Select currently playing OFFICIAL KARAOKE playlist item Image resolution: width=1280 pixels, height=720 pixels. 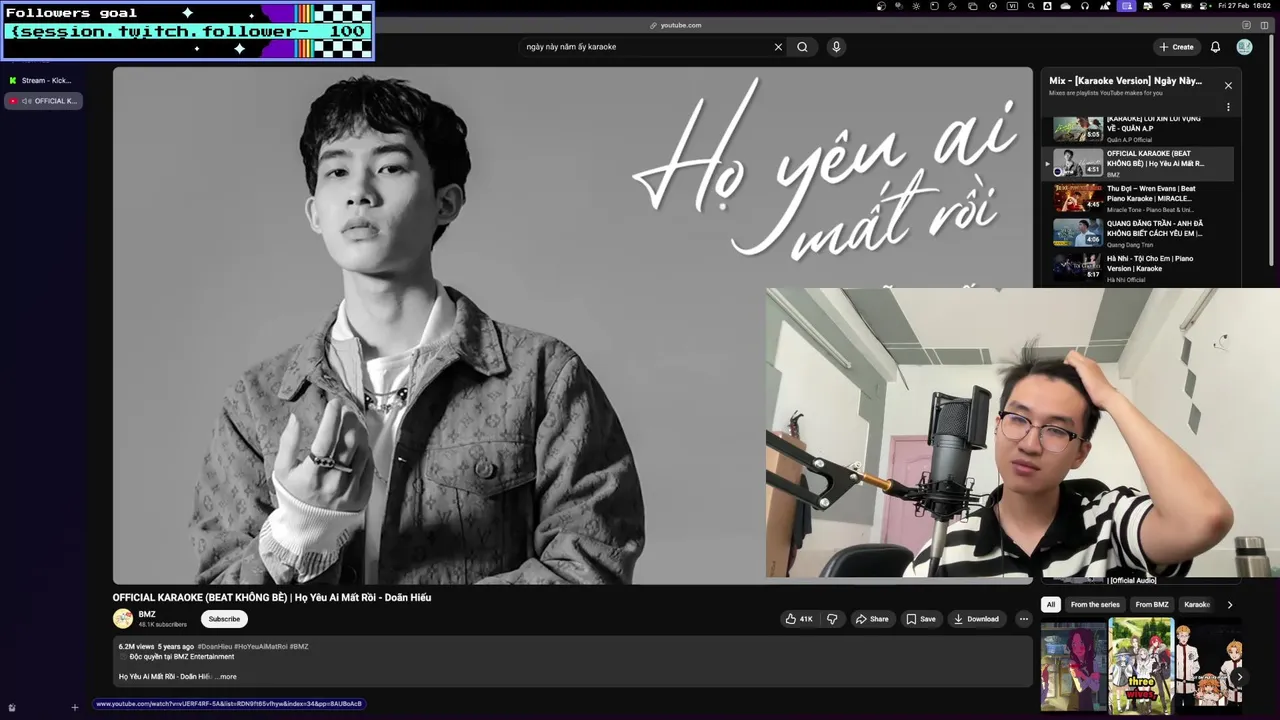click(1139, 163)
